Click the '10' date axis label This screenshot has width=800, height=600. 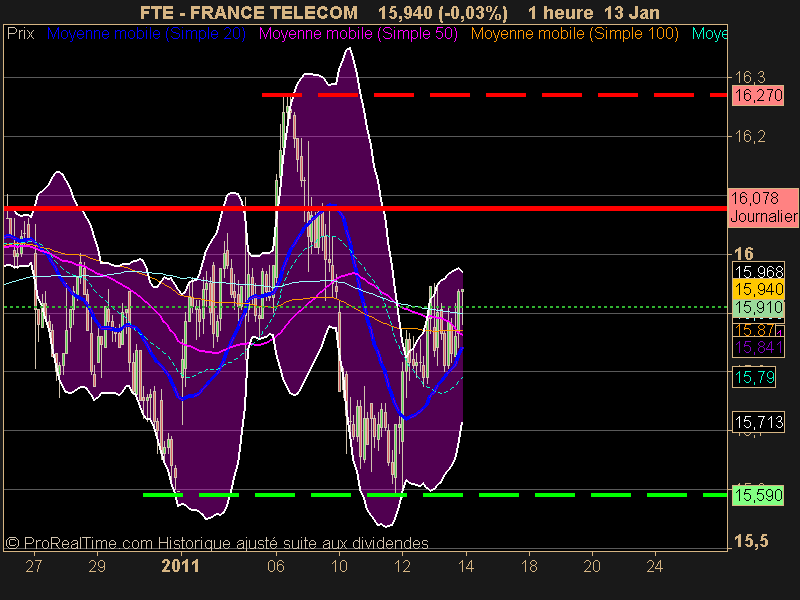click(x=339, y=566)
